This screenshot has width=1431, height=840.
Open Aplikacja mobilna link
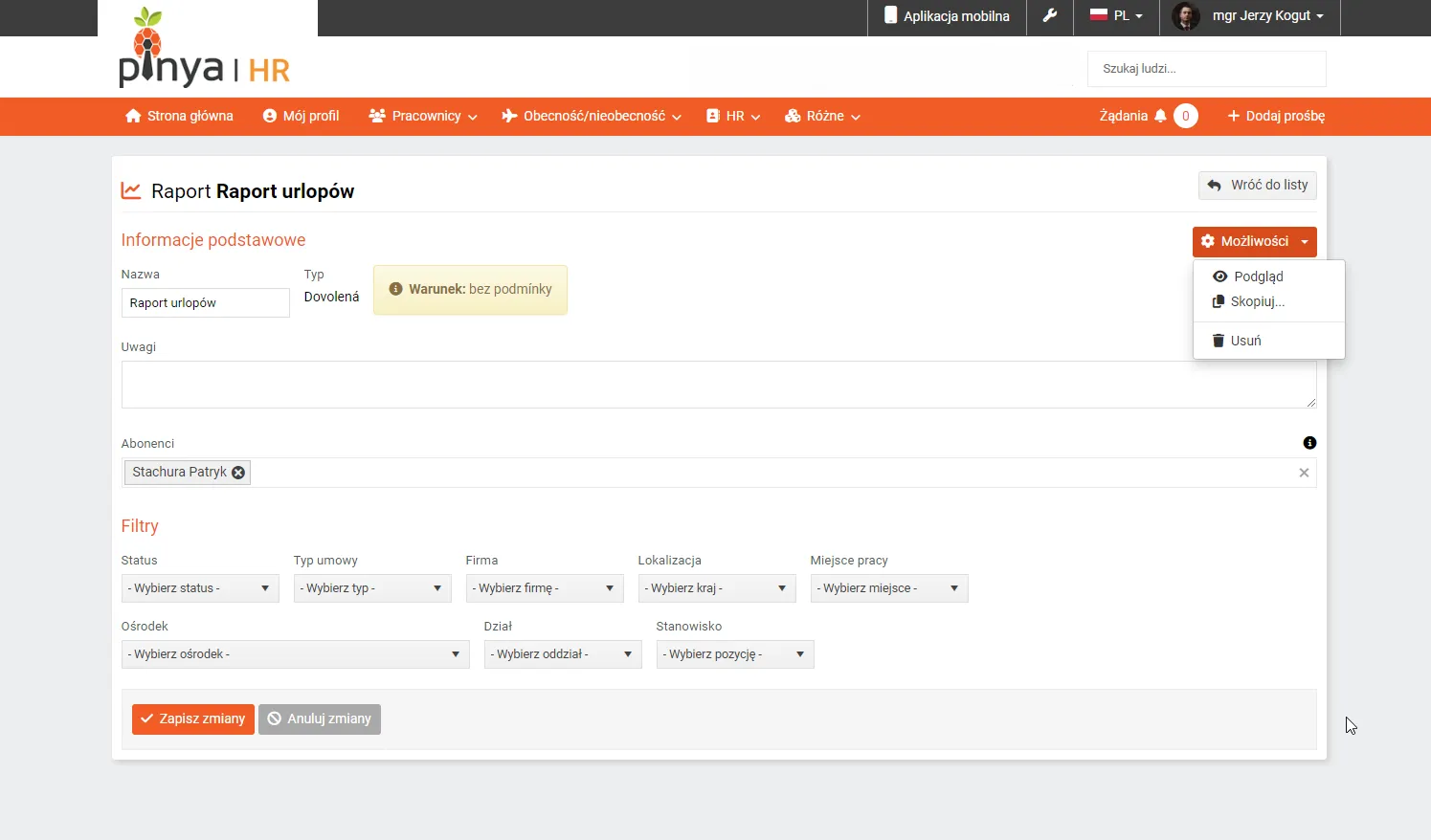pyautogui.click(x=947, y=16)
